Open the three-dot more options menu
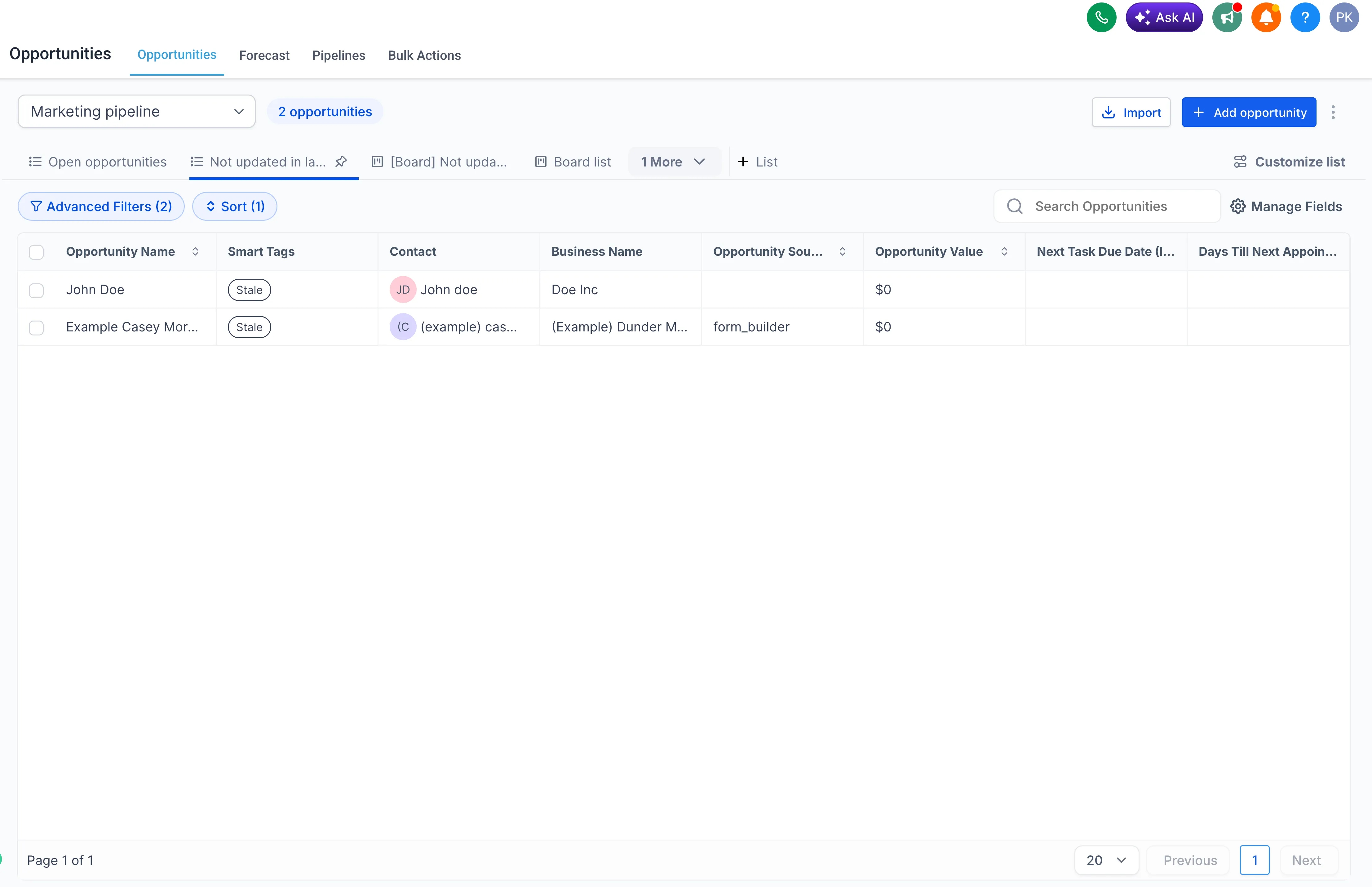 point(1333,112)
